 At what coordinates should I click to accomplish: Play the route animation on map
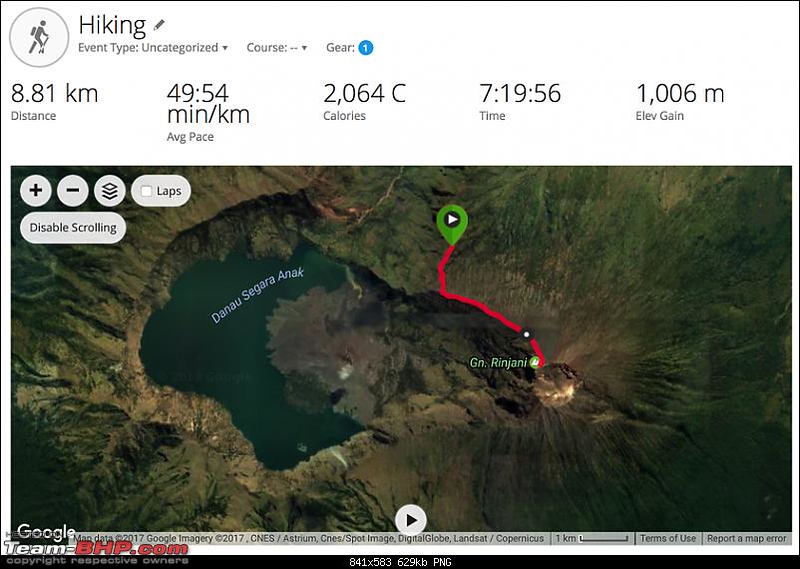411,521
